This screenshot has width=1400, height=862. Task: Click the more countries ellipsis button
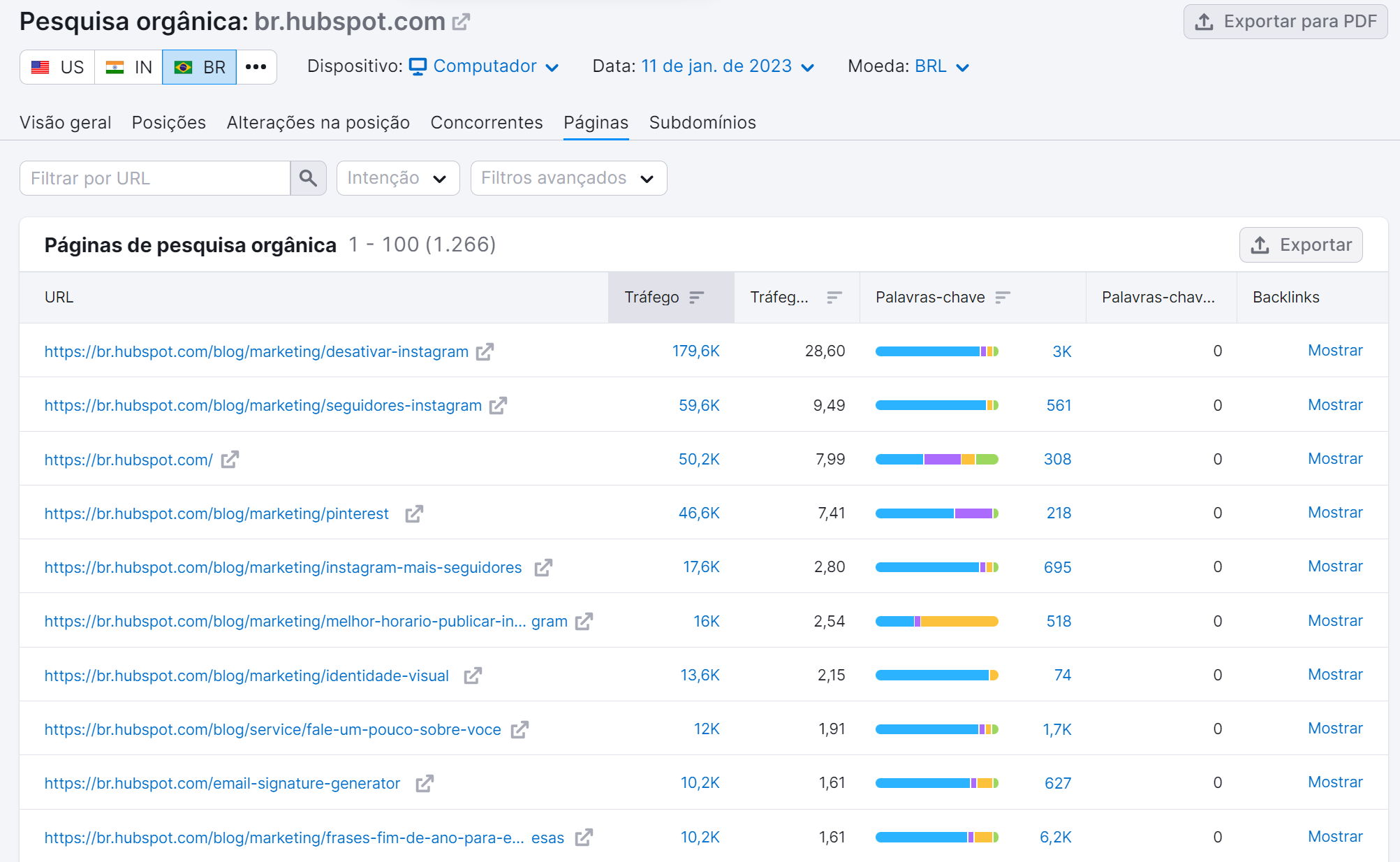[256, 67]
